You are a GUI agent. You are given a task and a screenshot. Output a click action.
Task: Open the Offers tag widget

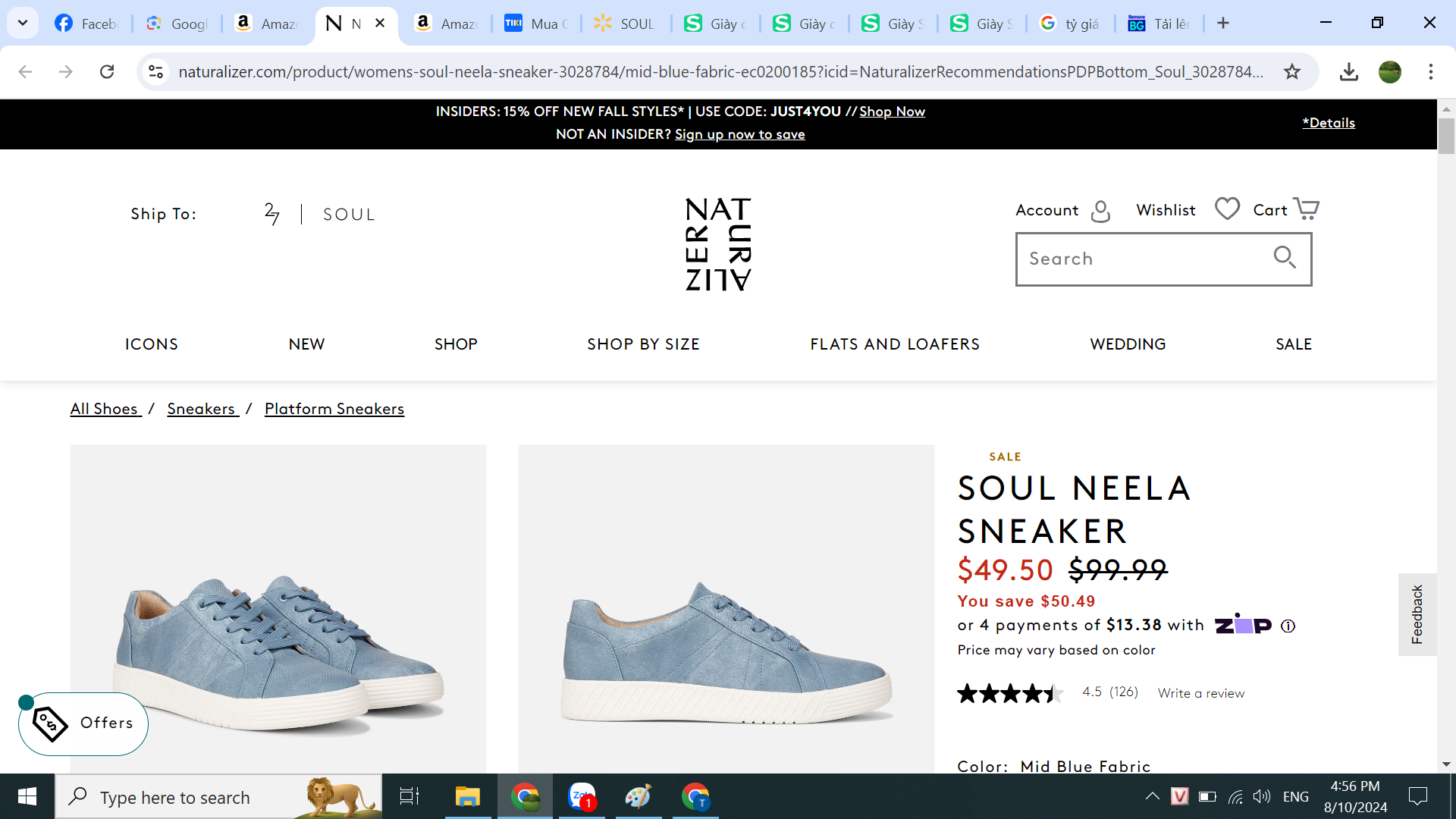pos(83,723)
